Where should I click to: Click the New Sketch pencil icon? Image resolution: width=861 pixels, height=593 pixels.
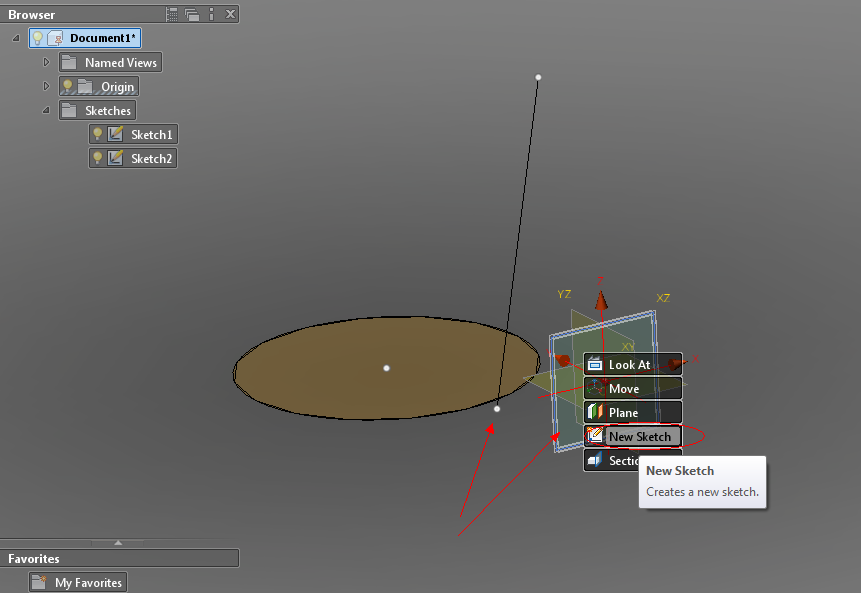[x=595, y=435]
